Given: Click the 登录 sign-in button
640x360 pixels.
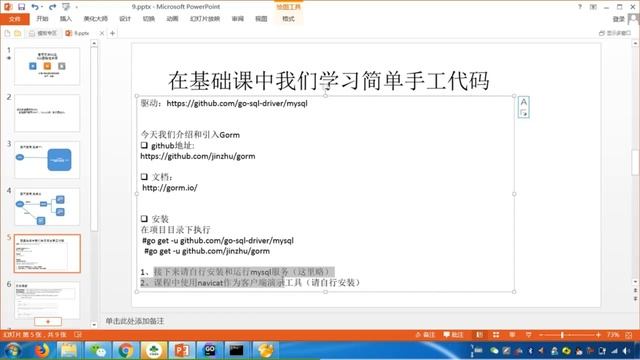Looking at the screenshot, I should click(x=618, y=19).
